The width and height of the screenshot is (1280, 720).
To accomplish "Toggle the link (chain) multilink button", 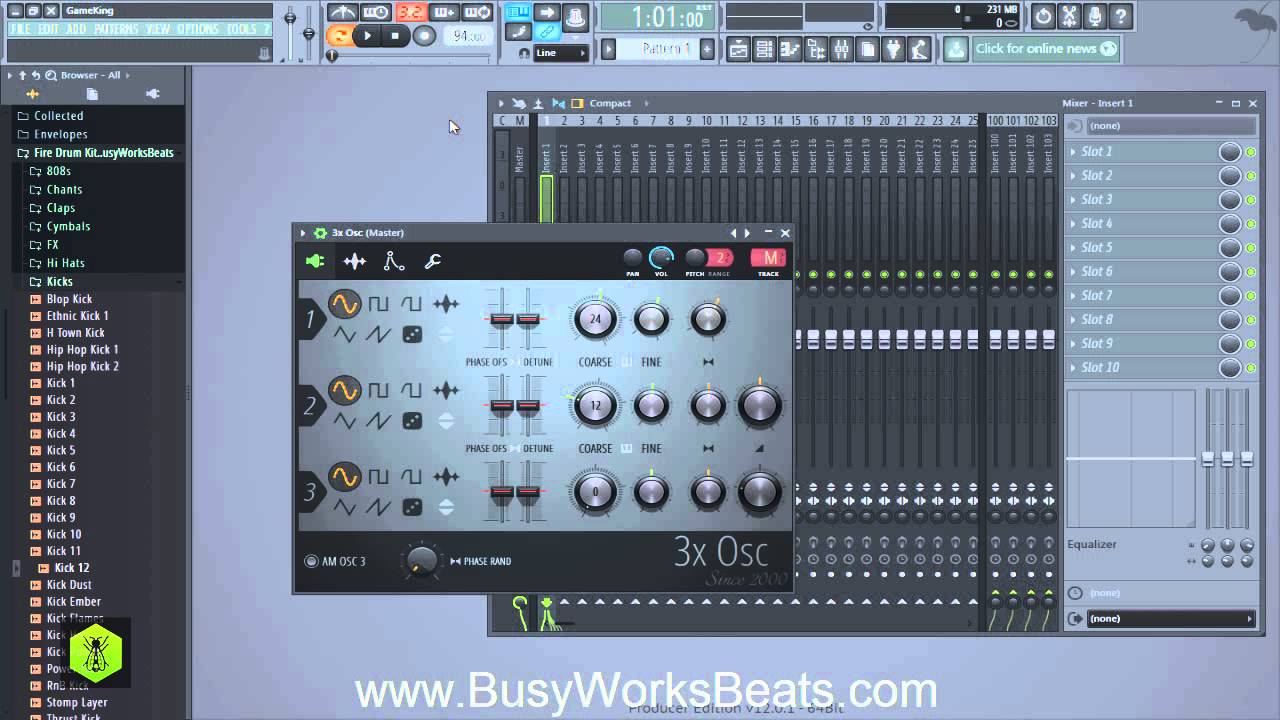I will 546,33.
